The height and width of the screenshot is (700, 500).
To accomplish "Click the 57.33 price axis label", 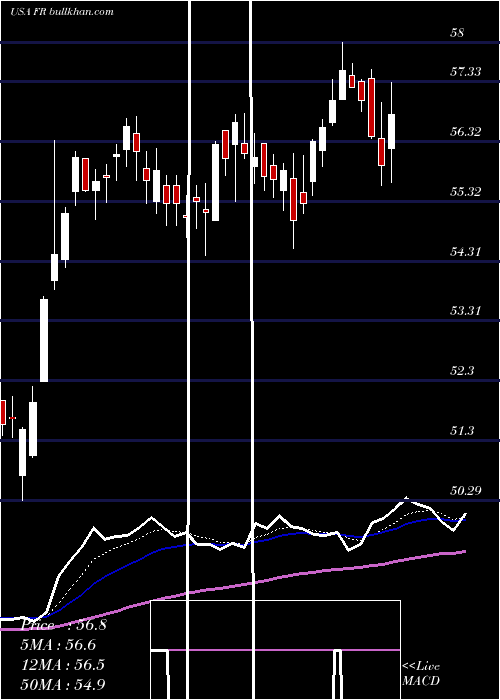I will 466,71.
